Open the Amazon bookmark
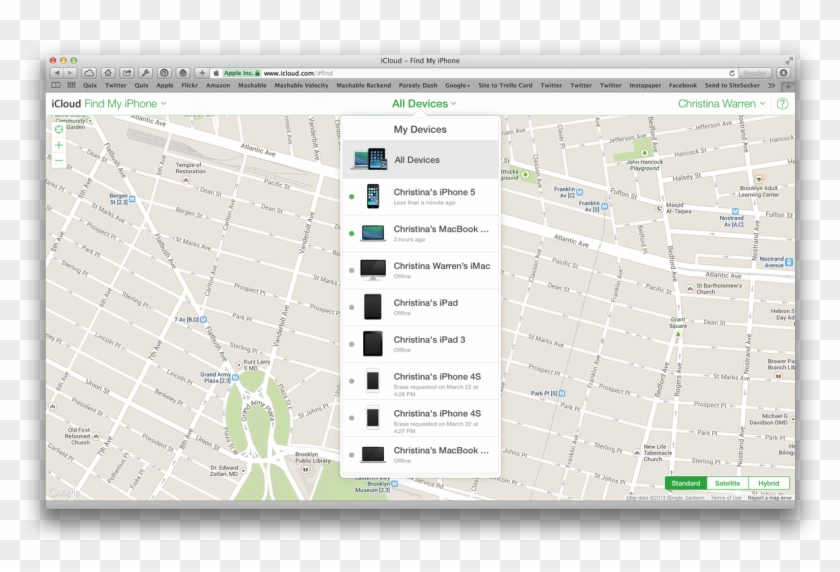Image resolution: width=840 pixels, height=572 pixels. point(218,85)
